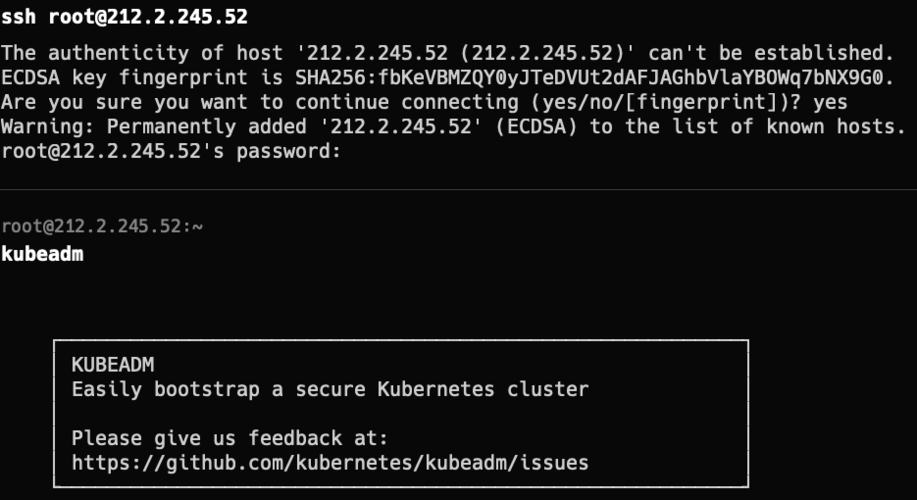Viewport: 917px width, 500px height.
Task: Click the horizontal divider between command blocks
Action: tap(458, 189)
